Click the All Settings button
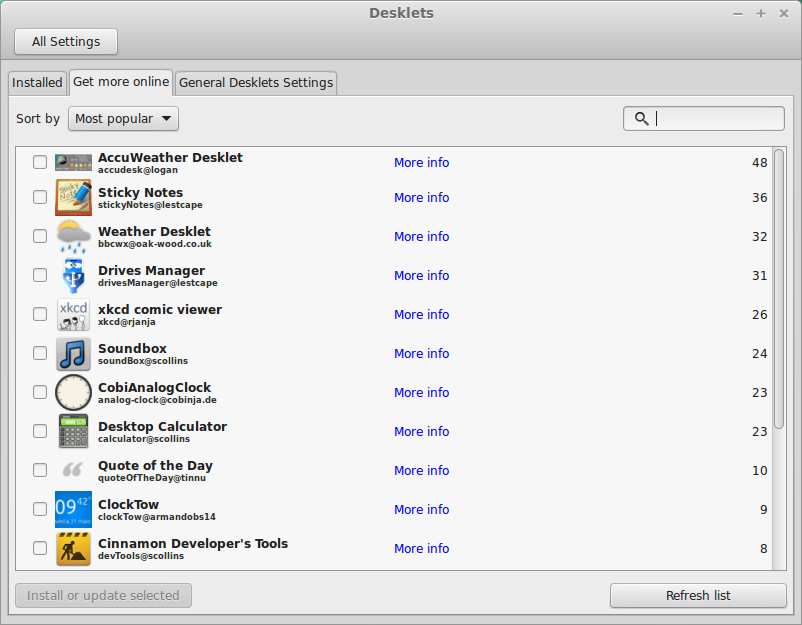The image size is (802, 625). pyautogui.click(x=66, y=41)
